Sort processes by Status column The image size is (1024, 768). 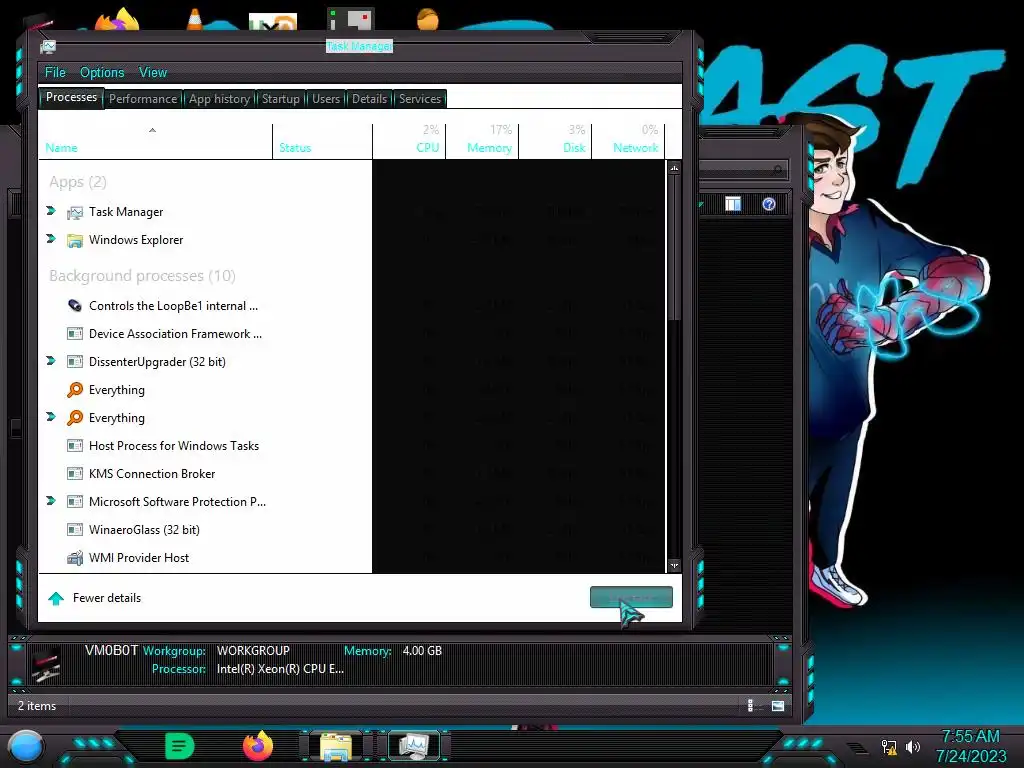click(x=323, y=141)
